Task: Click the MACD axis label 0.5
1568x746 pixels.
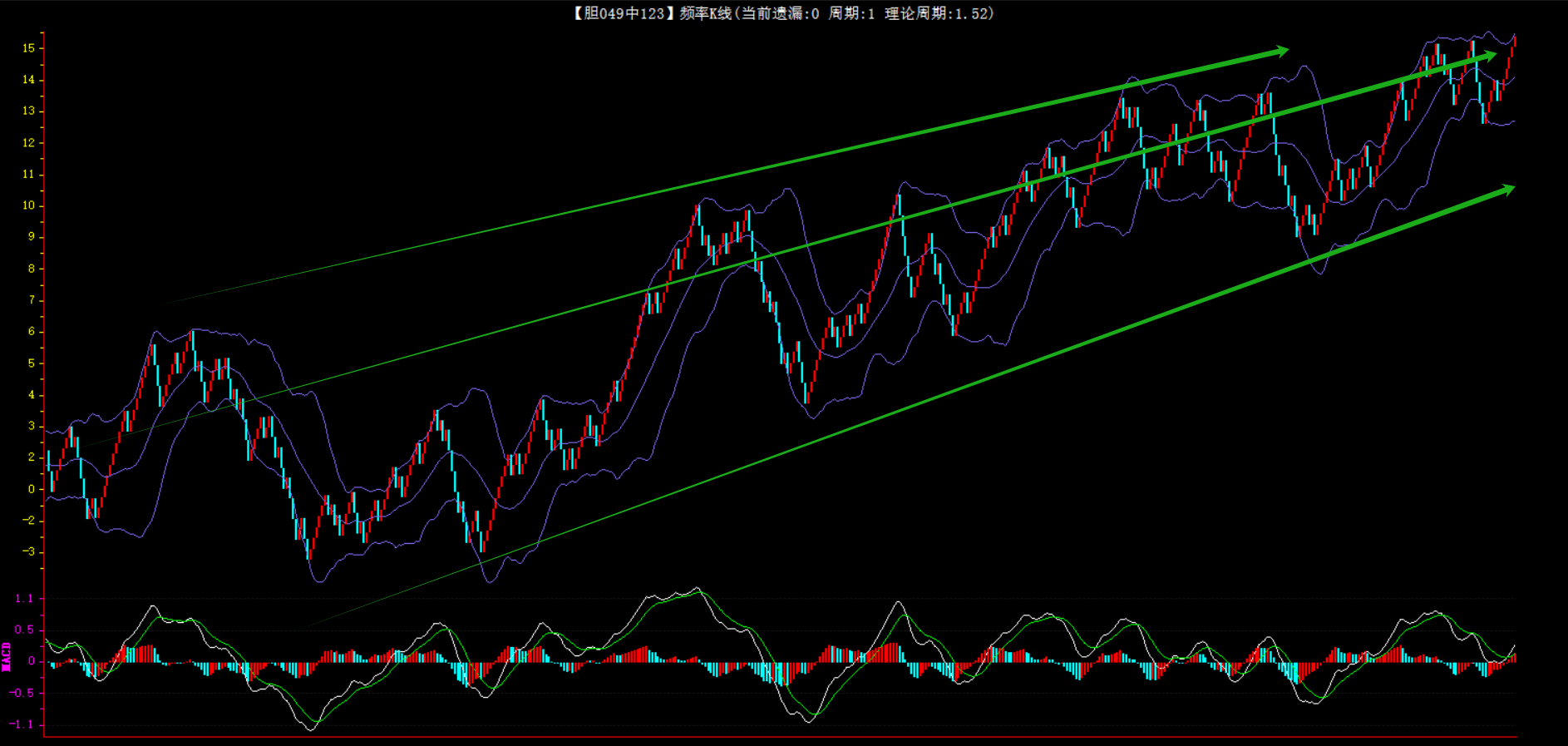Action: (24, 630)
